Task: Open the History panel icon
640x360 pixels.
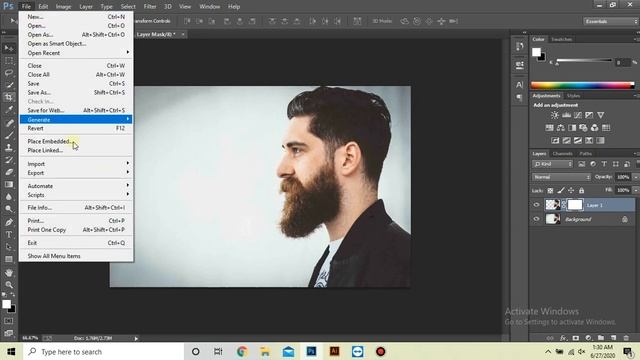Action: [x=520, y=47]
